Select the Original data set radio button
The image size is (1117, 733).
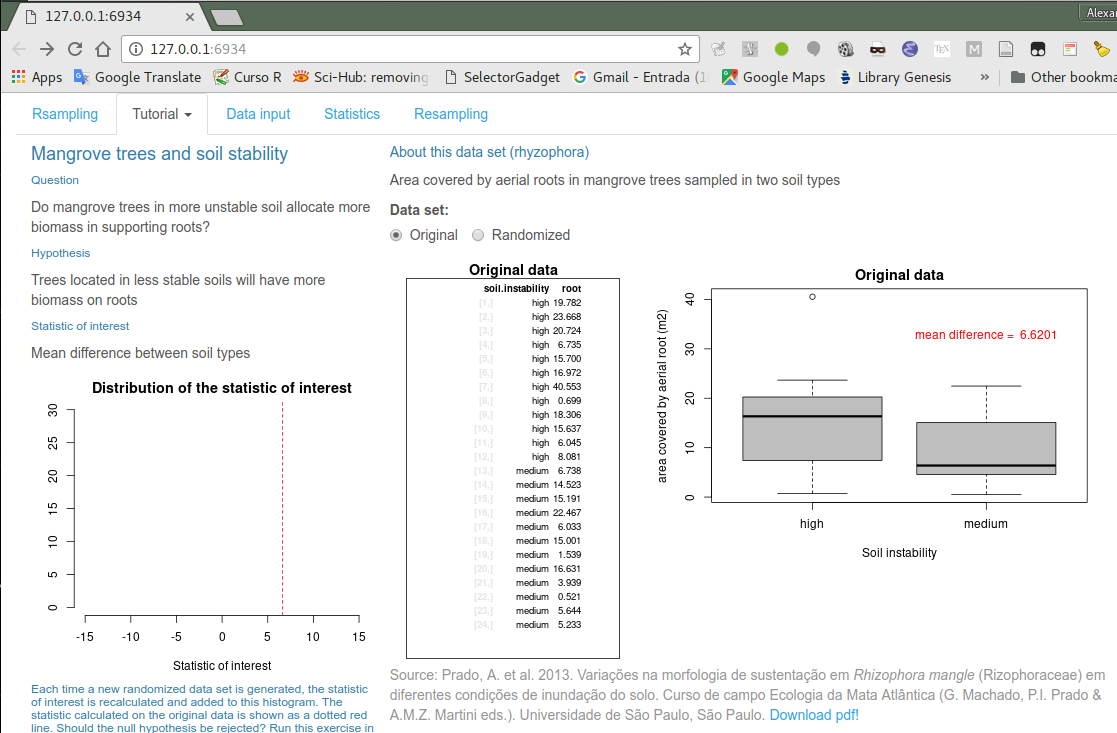tap(396, 235)
